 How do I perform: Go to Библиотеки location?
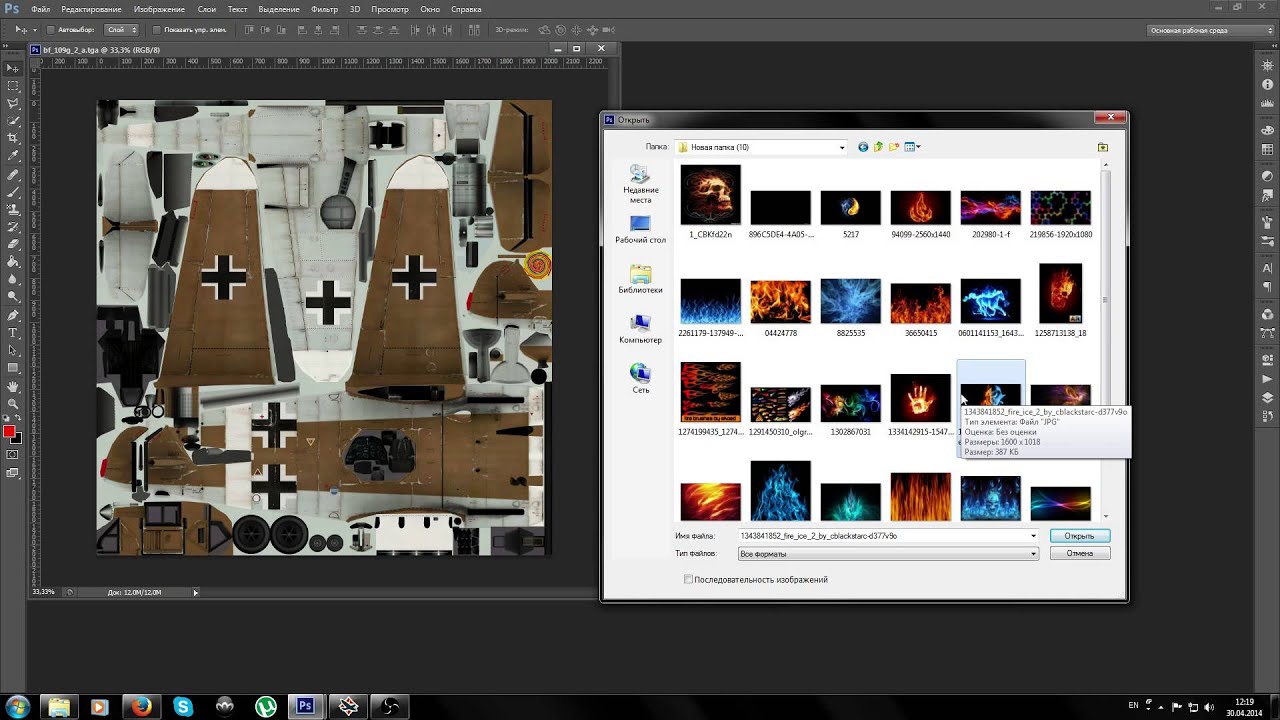coord(640,279)
